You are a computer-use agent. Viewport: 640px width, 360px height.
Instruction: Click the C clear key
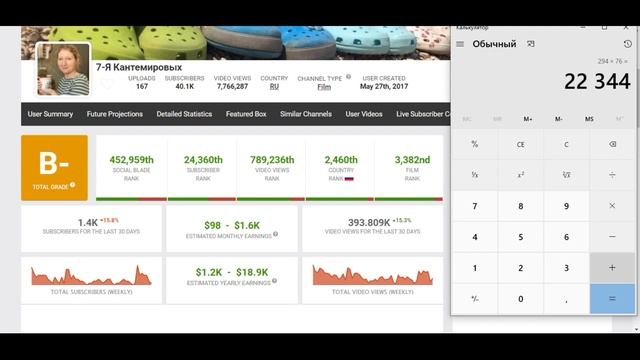567,144
